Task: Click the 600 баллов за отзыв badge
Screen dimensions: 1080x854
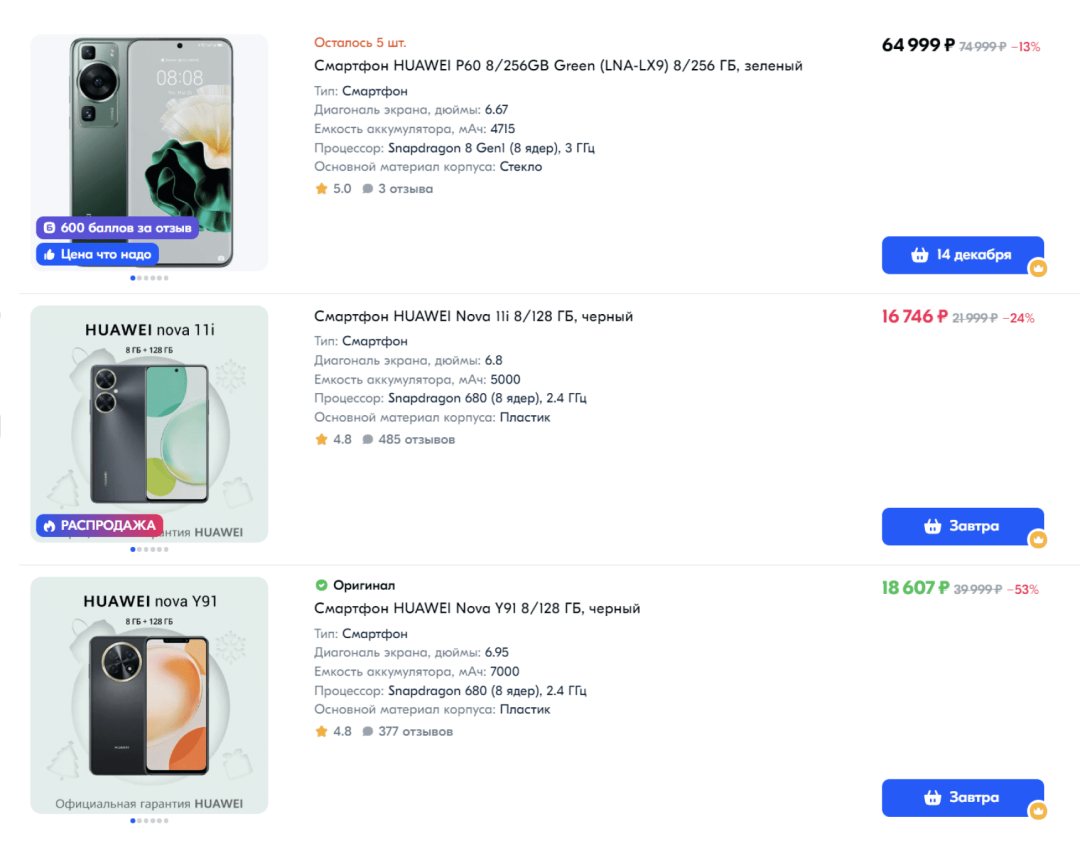Action: coord(116,228)
